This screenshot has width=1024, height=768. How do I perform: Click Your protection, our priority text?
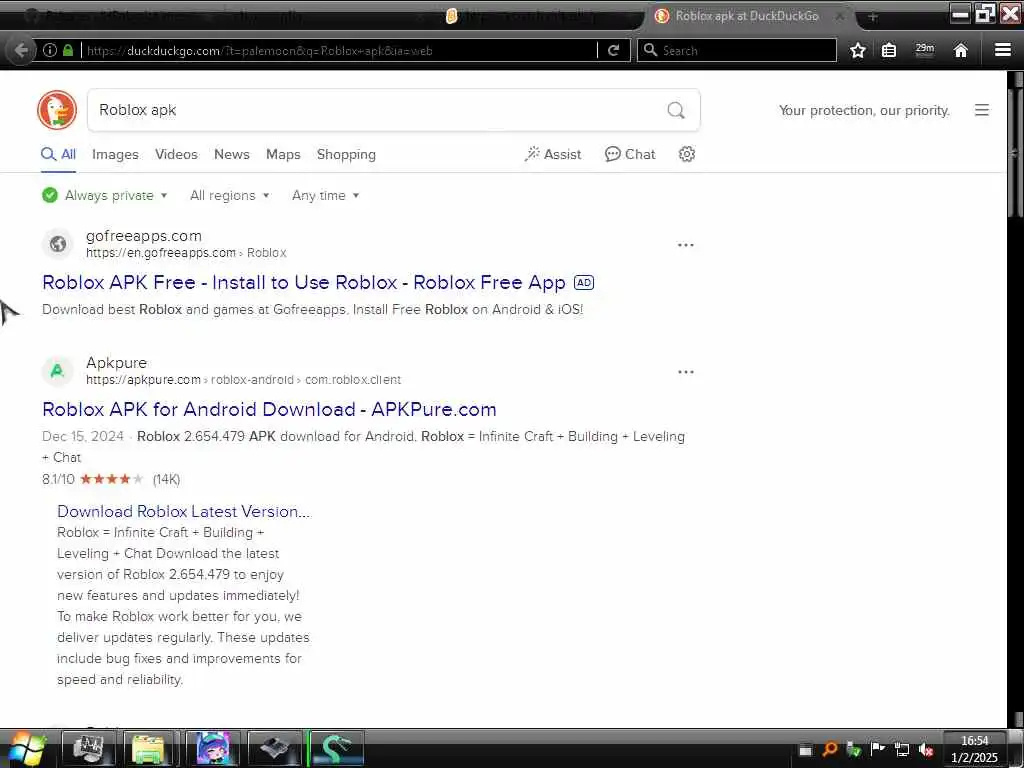click(864, 110)
